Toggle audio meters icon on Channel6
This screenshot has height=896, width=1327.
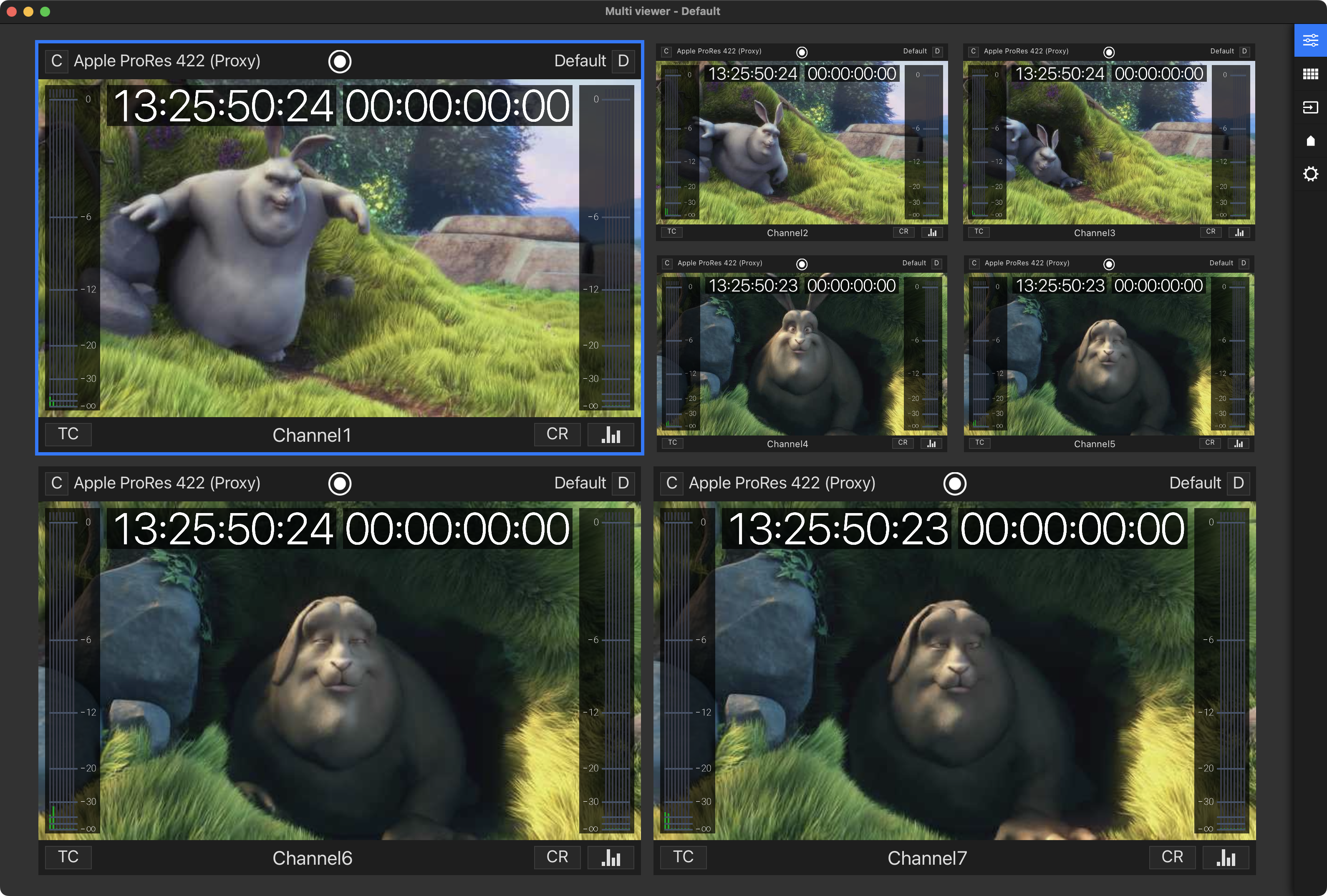[x=611, y=857]
